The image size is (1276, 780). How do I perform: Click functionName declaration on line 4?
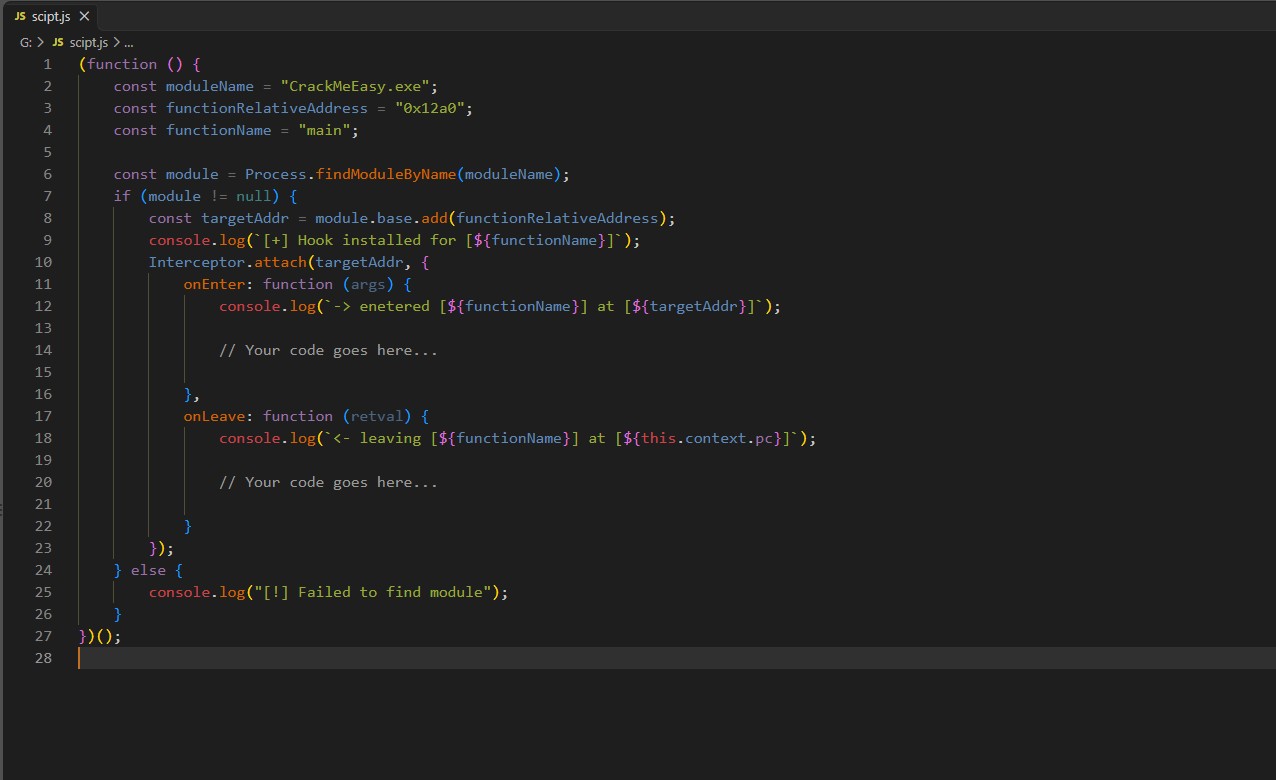(219, 130)
